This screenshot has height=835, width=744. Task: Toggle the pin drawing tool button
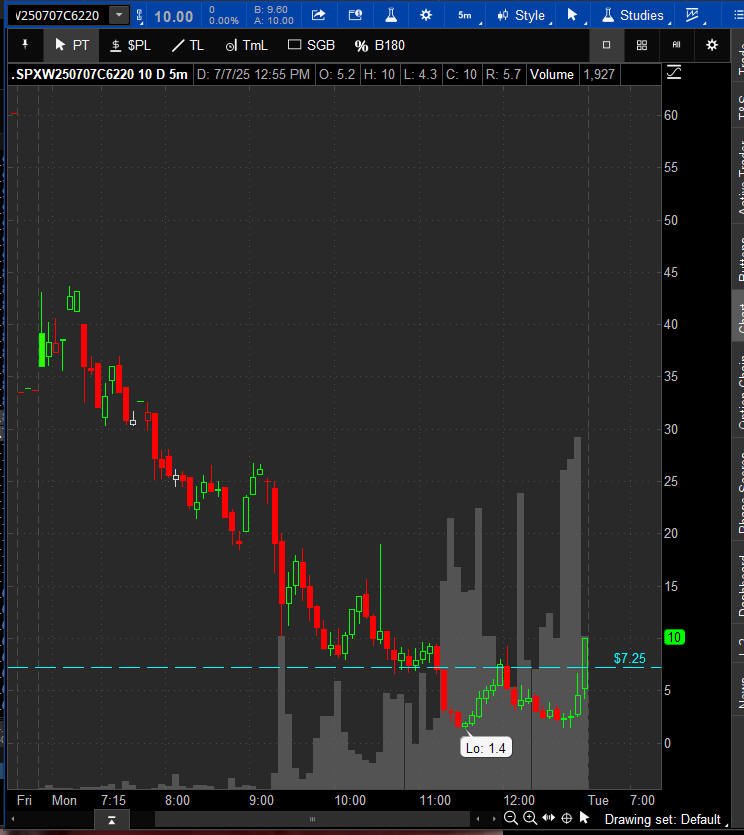(25, 45)
